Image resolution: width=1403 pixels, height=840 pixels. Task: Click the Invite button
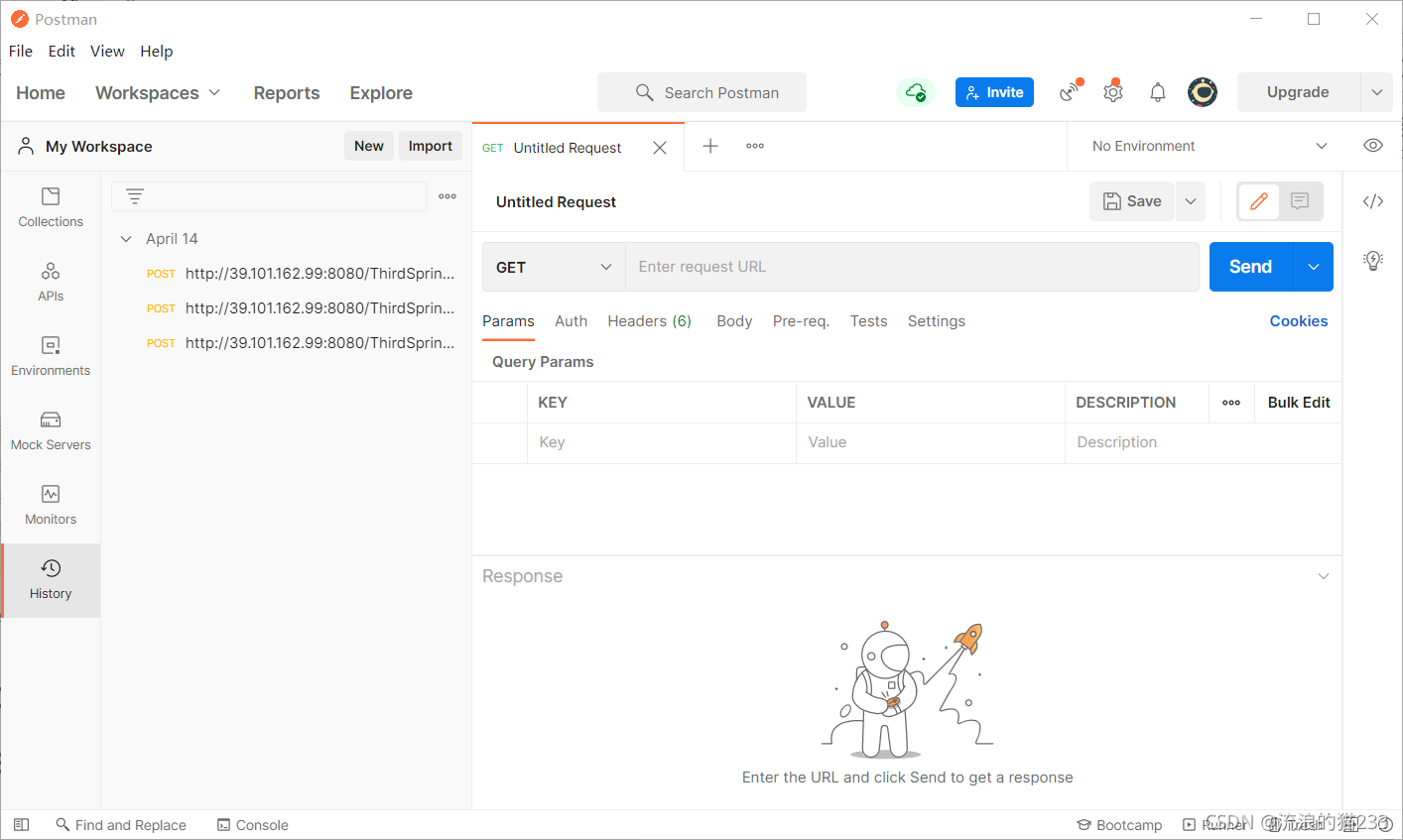click(x=994, y=92)
